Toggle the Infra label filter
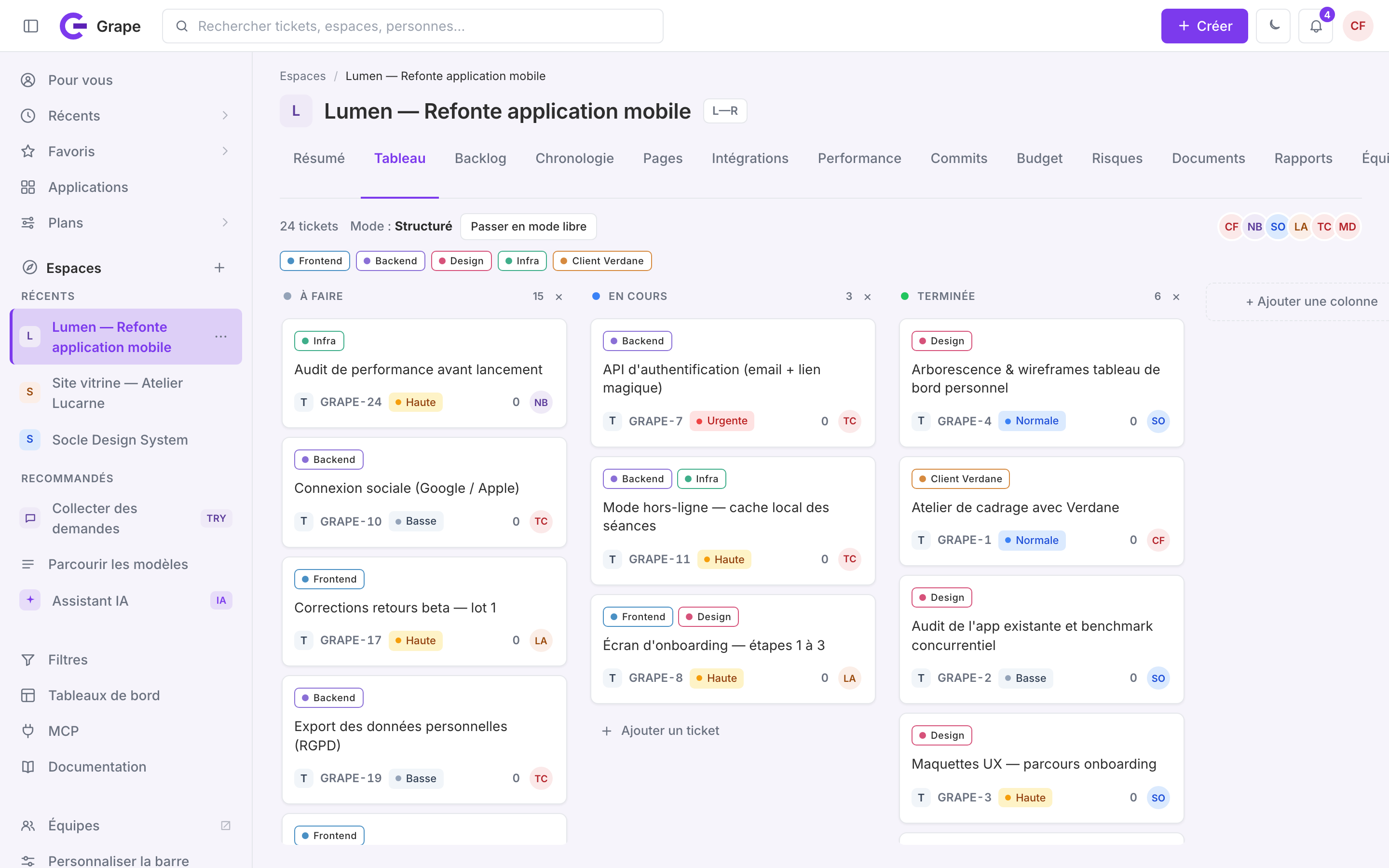Image resolution: width=1389 pixels, height=868 pixels. [522, 260]
